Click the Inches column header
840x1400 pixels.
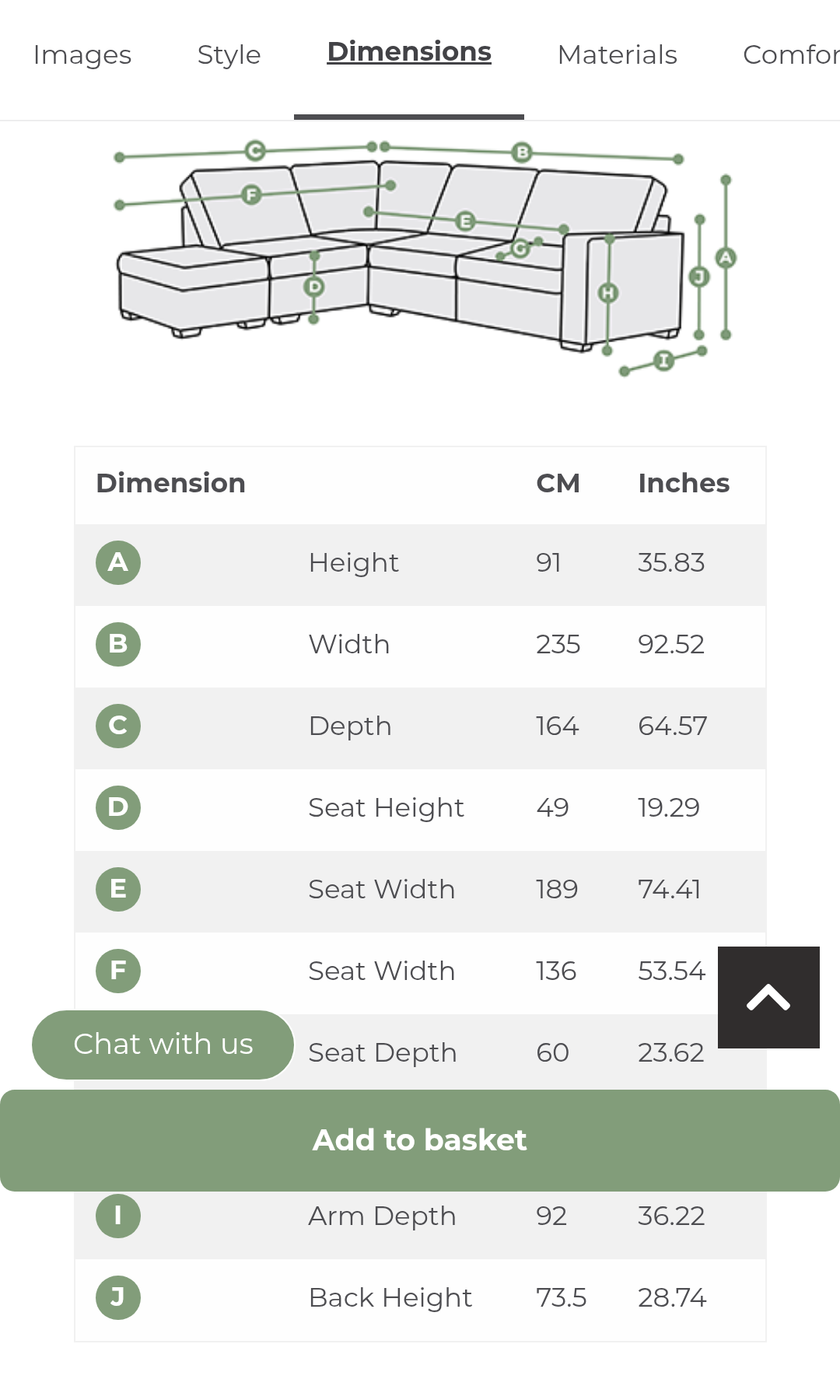[x=684, y=483]
